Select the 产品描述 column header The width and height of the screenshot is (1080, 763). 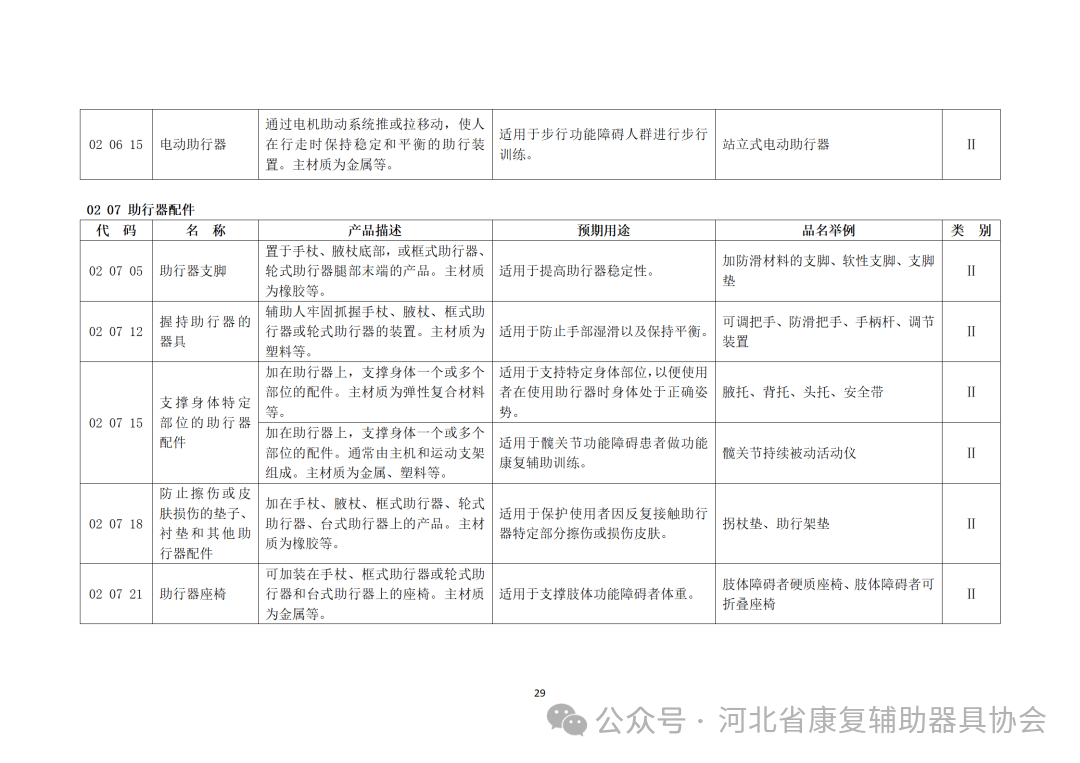coord(373,229)
